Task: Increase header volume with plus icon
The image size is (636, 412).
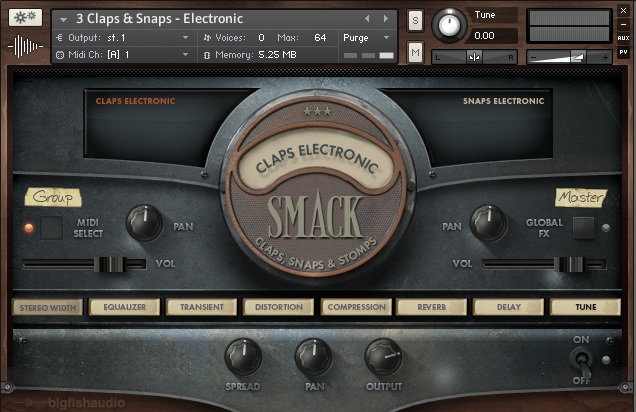Action: [x=605, y=58]
